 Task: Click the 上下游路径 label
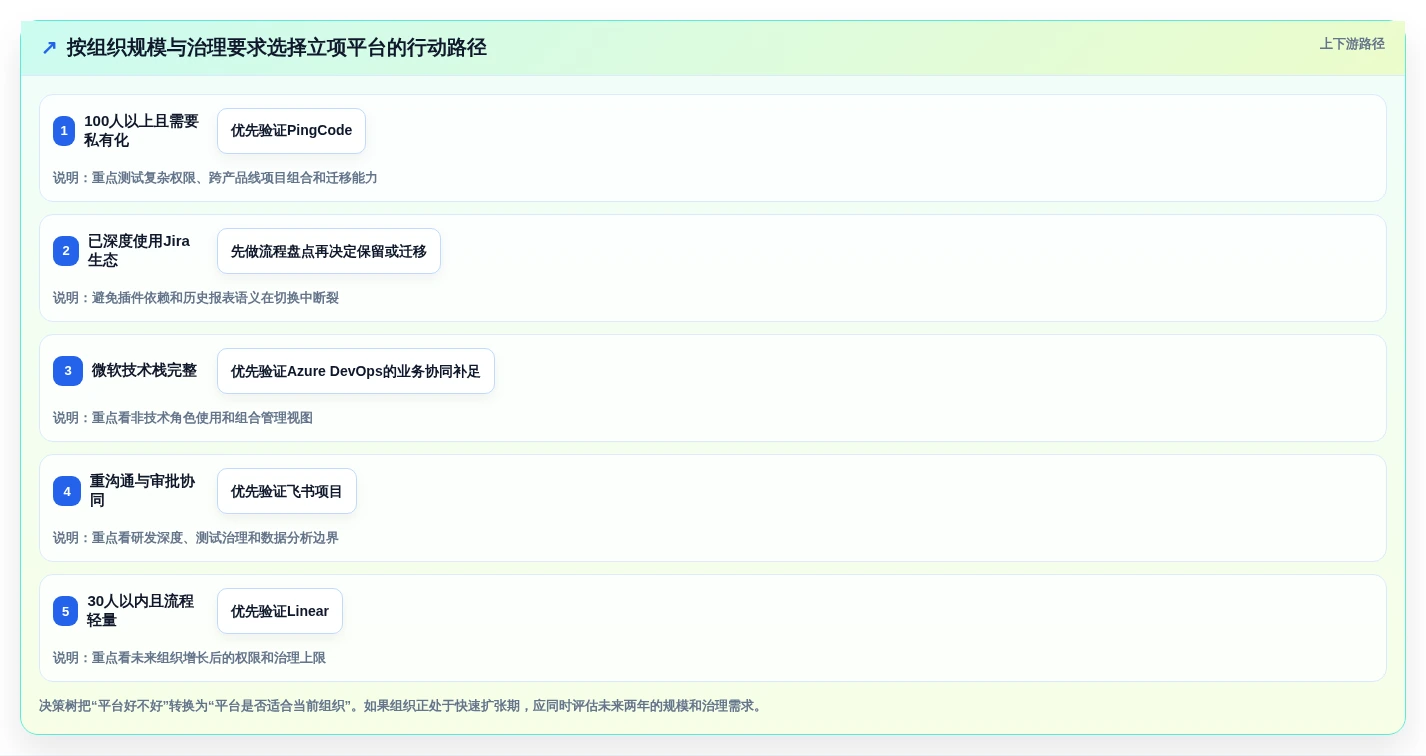(x=1352, y=44)
